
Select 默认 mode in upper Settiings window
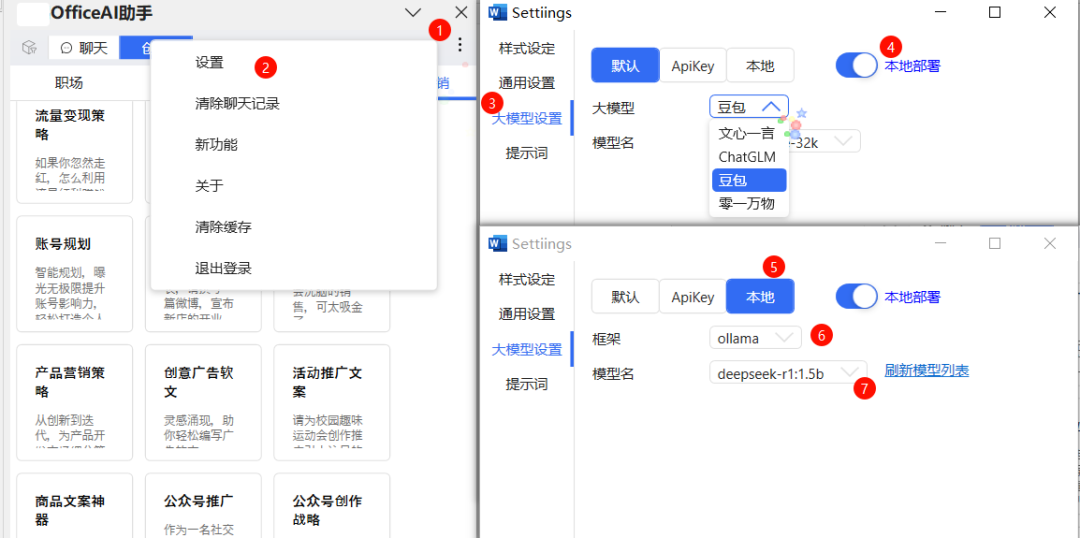pyautogui.click(x=625, y=66)
